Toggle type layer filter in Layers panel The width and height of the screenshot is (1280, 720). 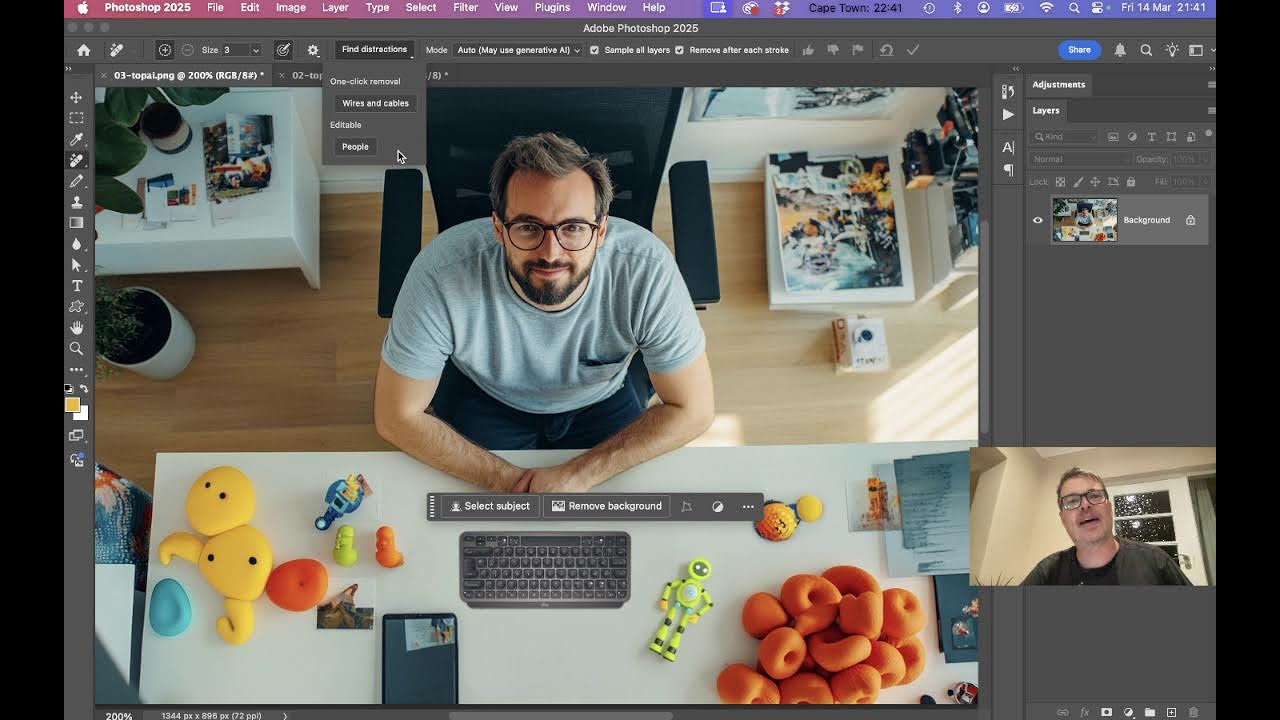click(1151, 137)
